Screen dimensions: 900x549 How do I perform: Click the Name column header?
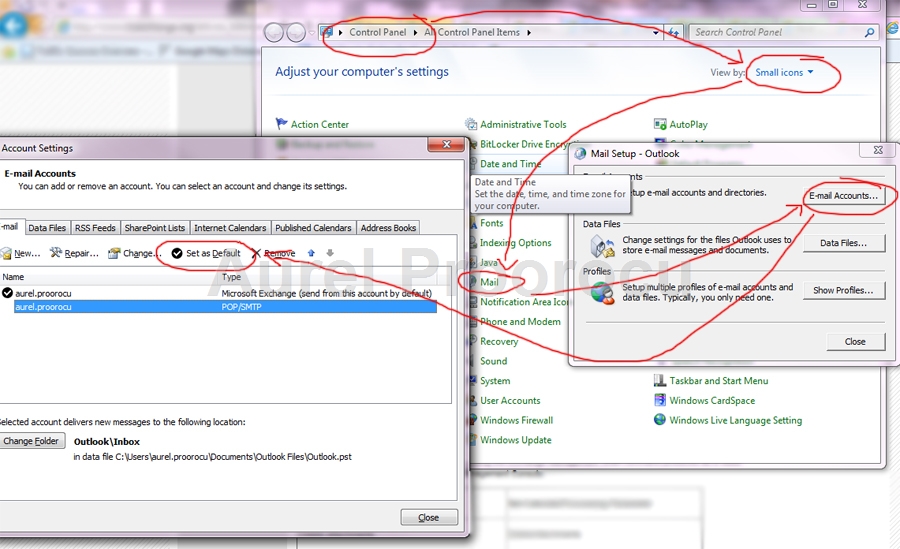pos(109,277)
